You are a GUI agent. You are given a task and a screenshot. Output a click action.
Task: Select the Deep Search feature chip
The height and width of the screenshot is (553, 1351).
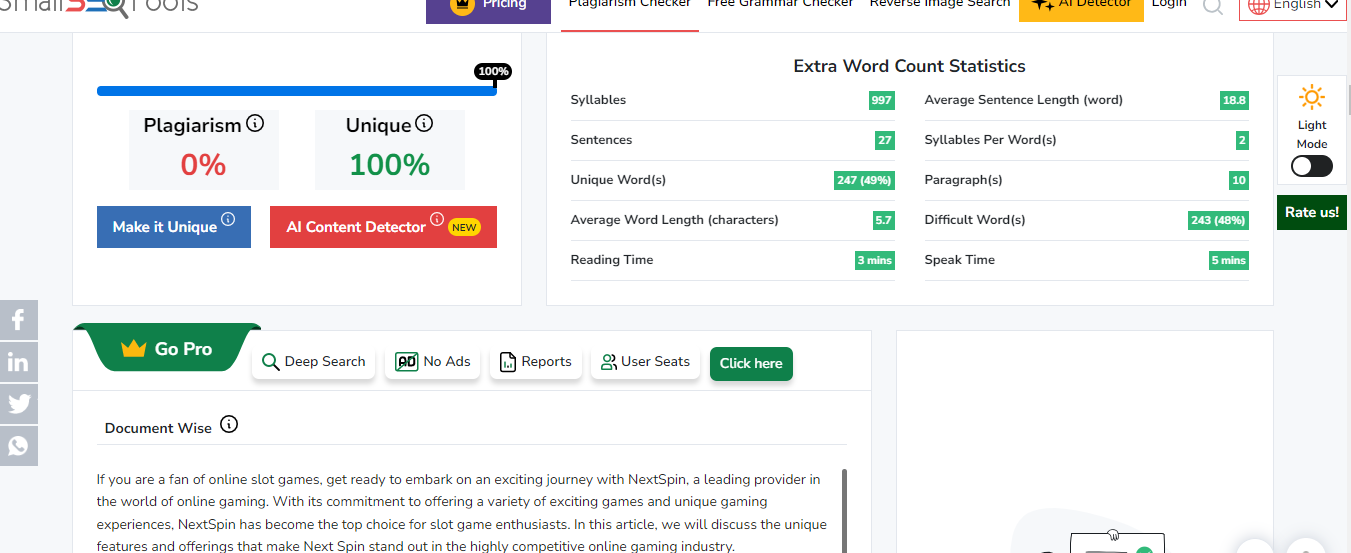[314, 362]
